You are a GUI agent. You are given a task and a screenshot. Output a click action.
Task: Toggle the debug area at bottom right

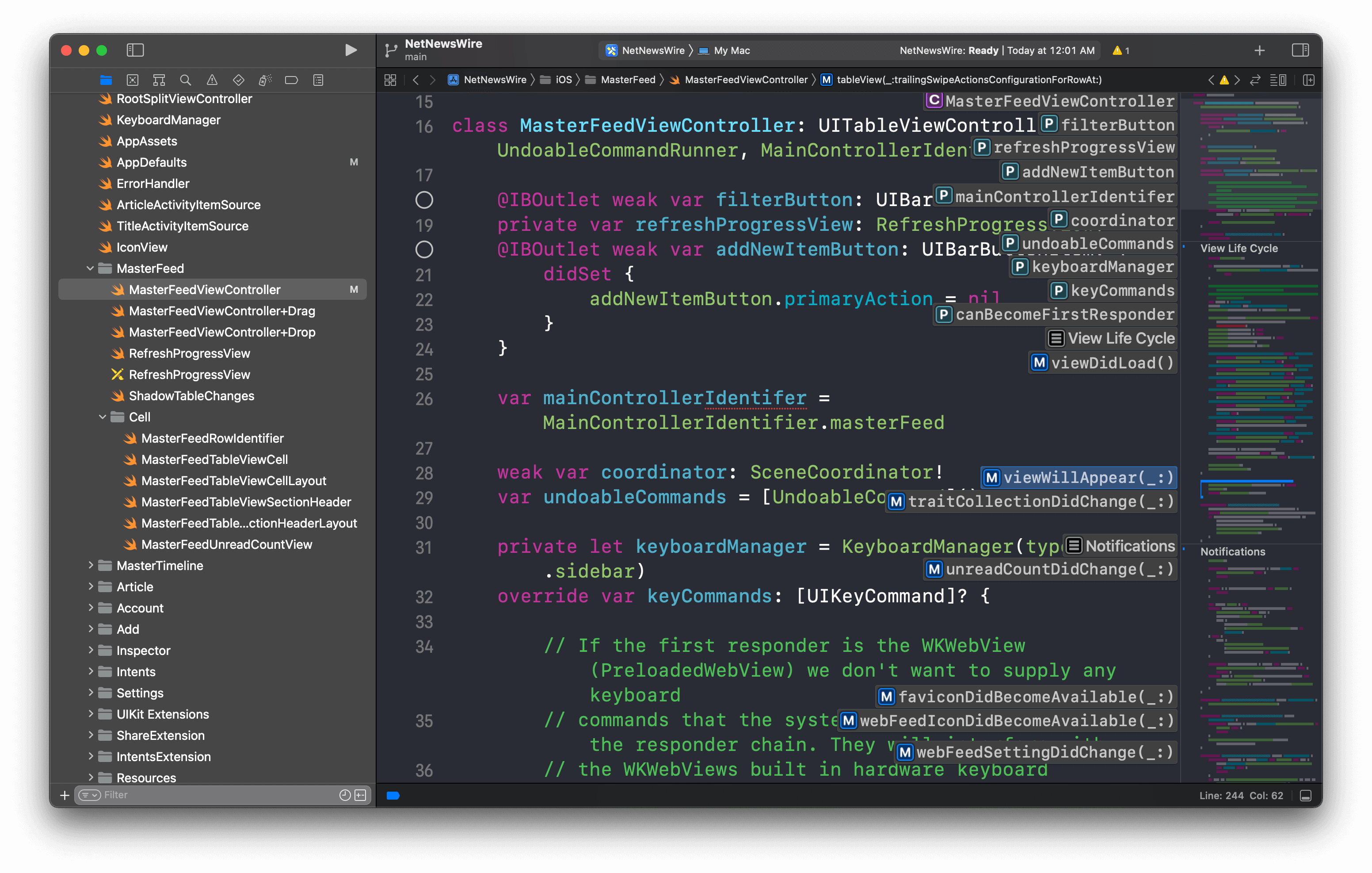[x=1305, y=796]
